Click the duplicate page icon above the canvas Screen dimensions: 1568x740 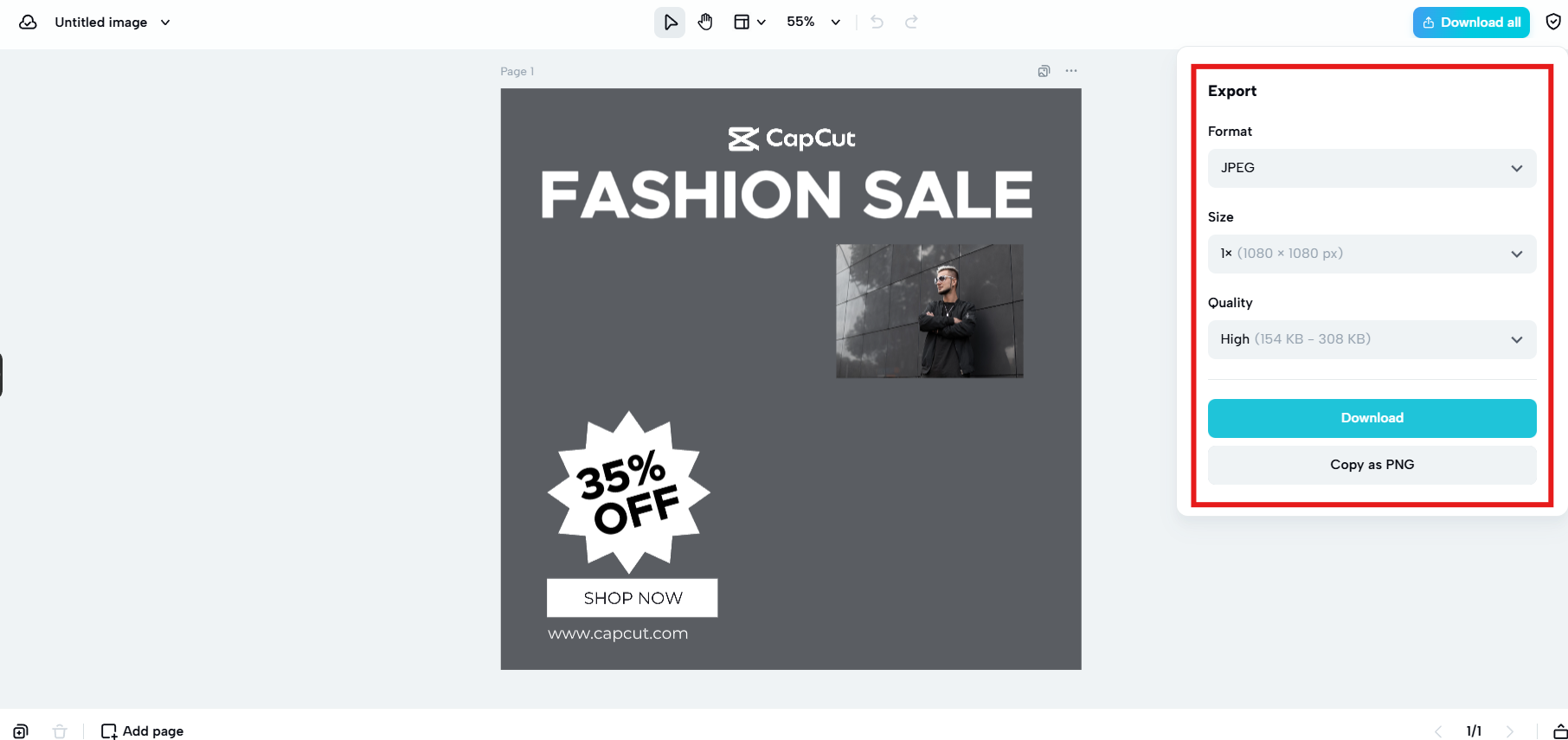pyautogui.click(x=1044, y=71)
